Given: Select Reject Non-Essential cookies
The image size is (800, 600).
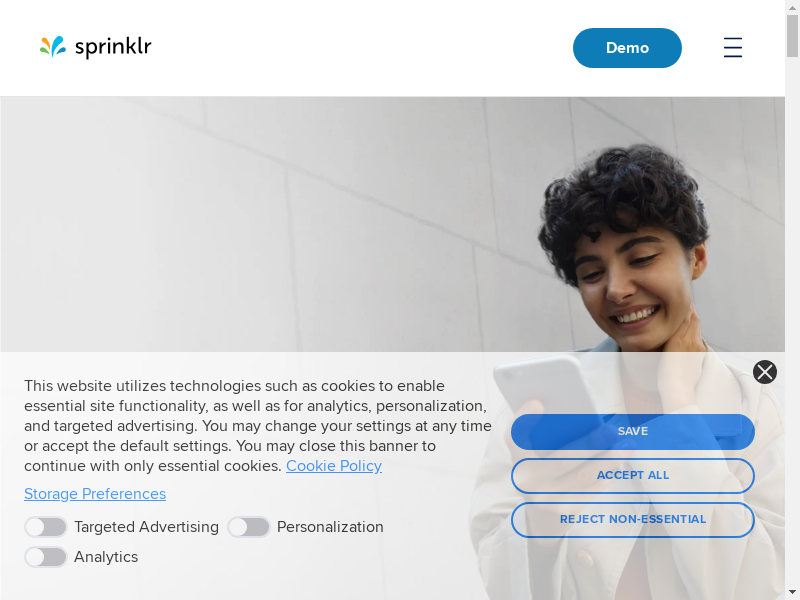Looking at the screenshot, I should [633, 519].
